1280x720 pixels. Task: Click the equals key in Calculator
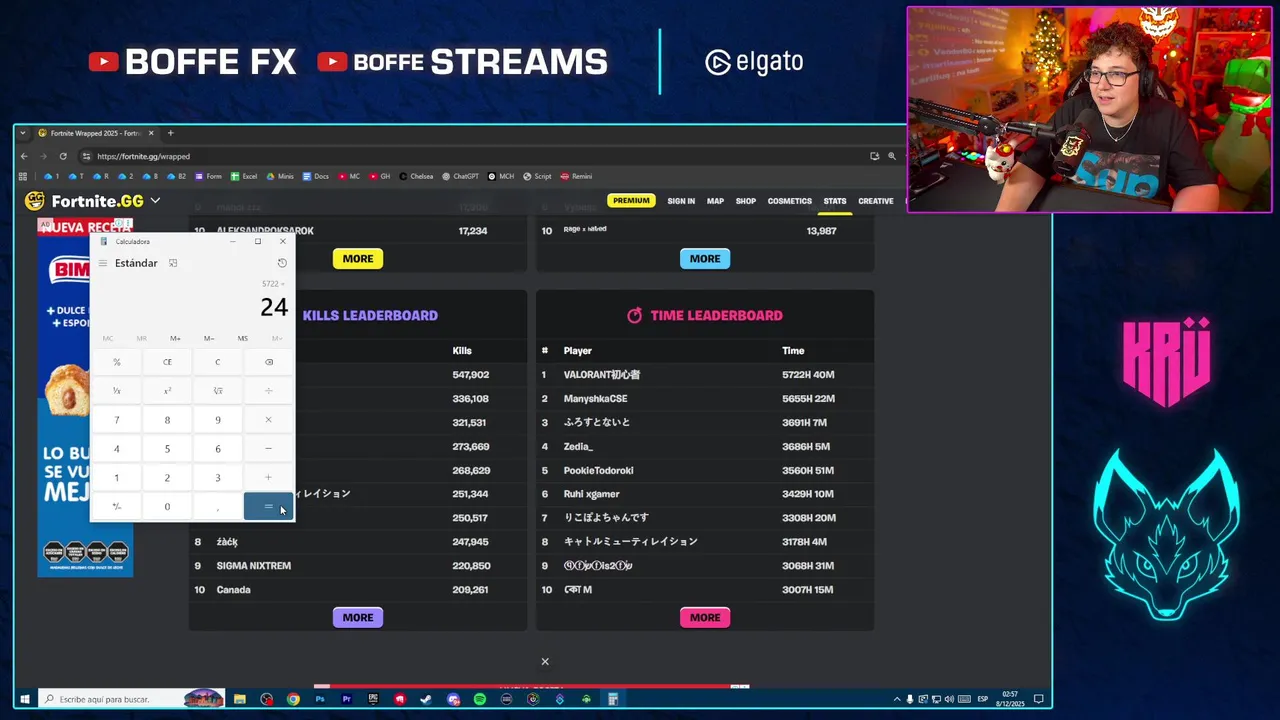[x=268, y=507]
